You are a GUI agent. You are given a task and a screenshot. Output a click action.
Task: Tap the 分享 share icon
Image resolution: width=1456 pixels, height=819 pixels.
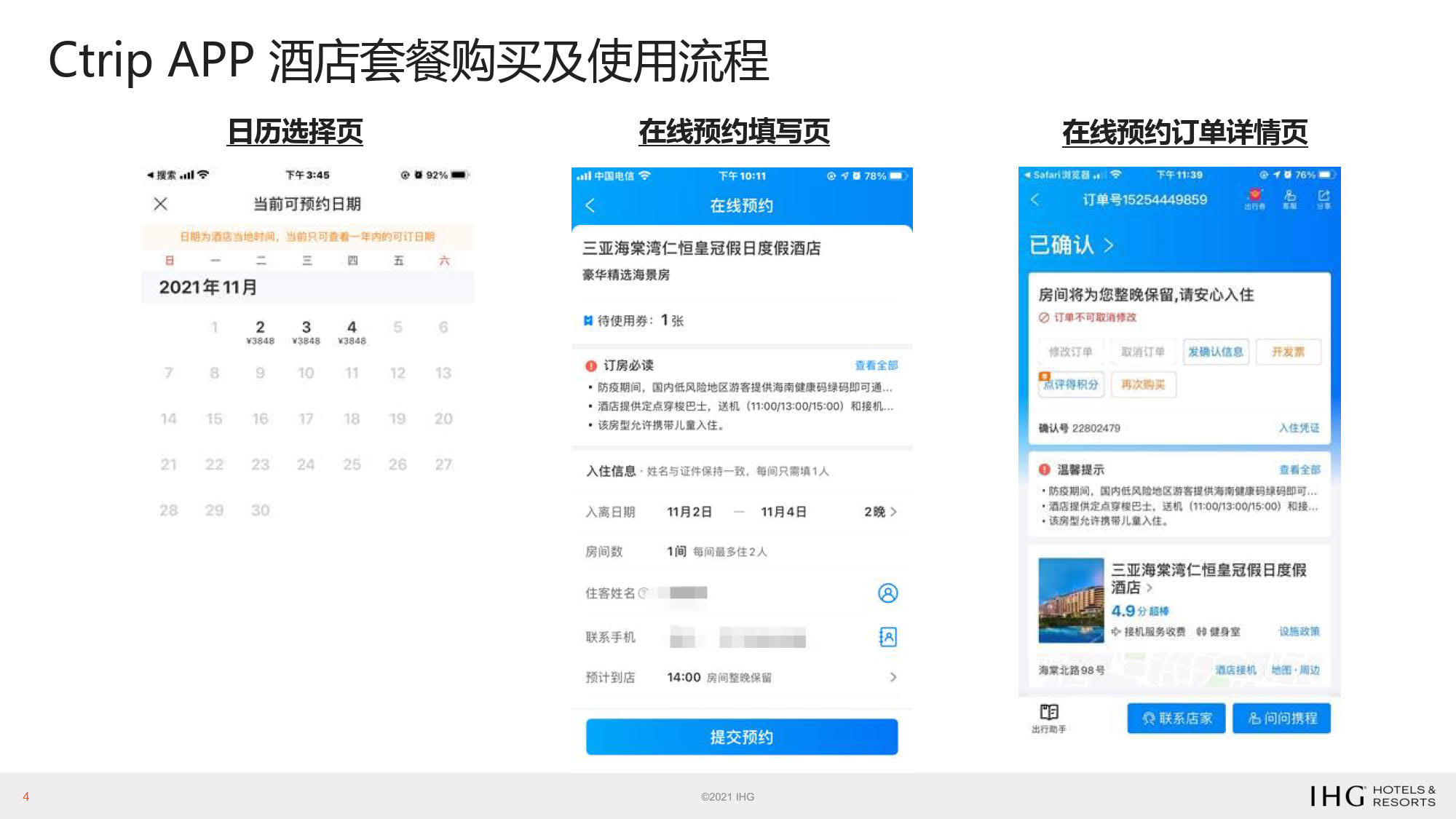(1324, 199)
